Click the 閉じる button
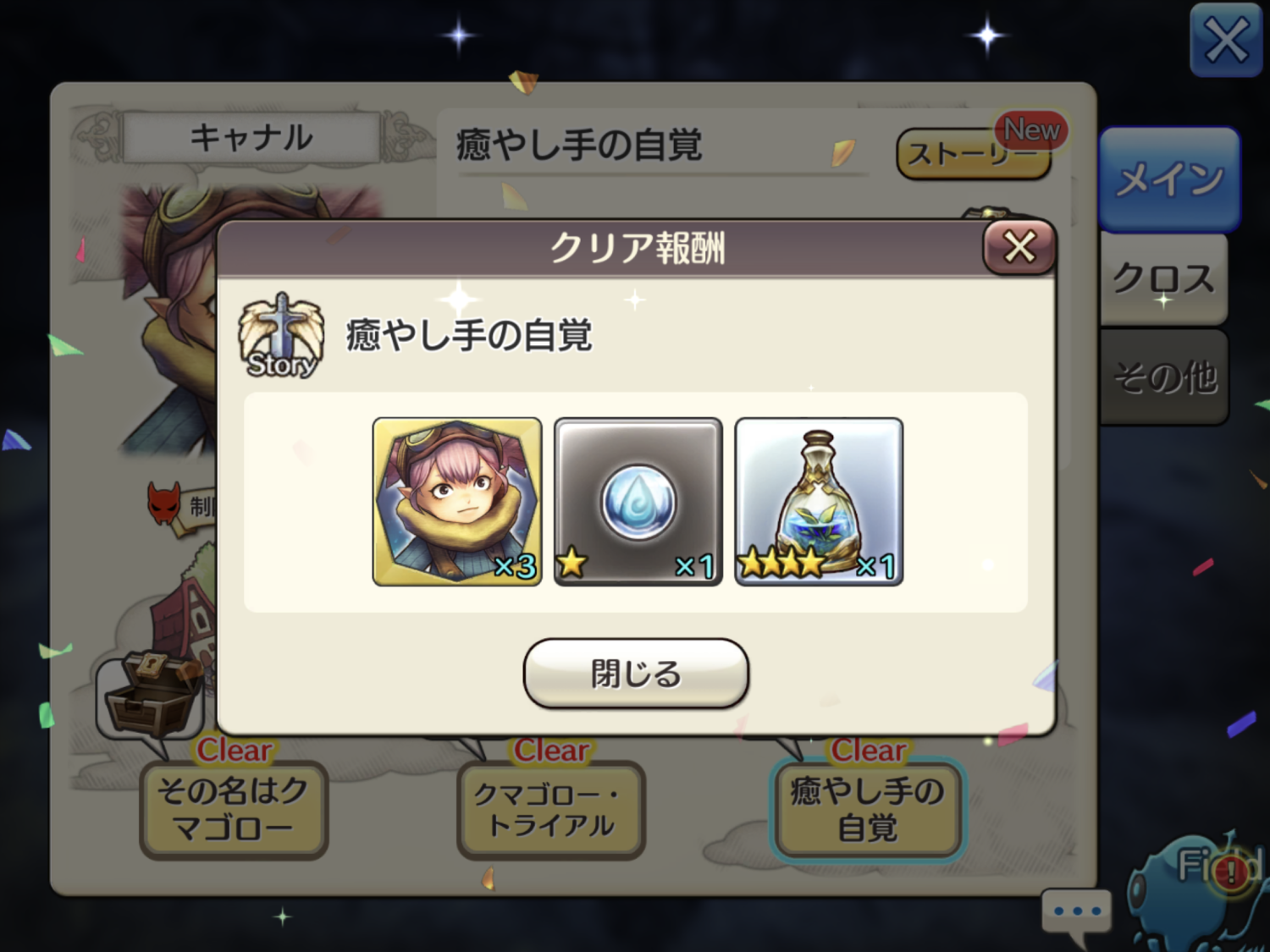 pos(636,674)
